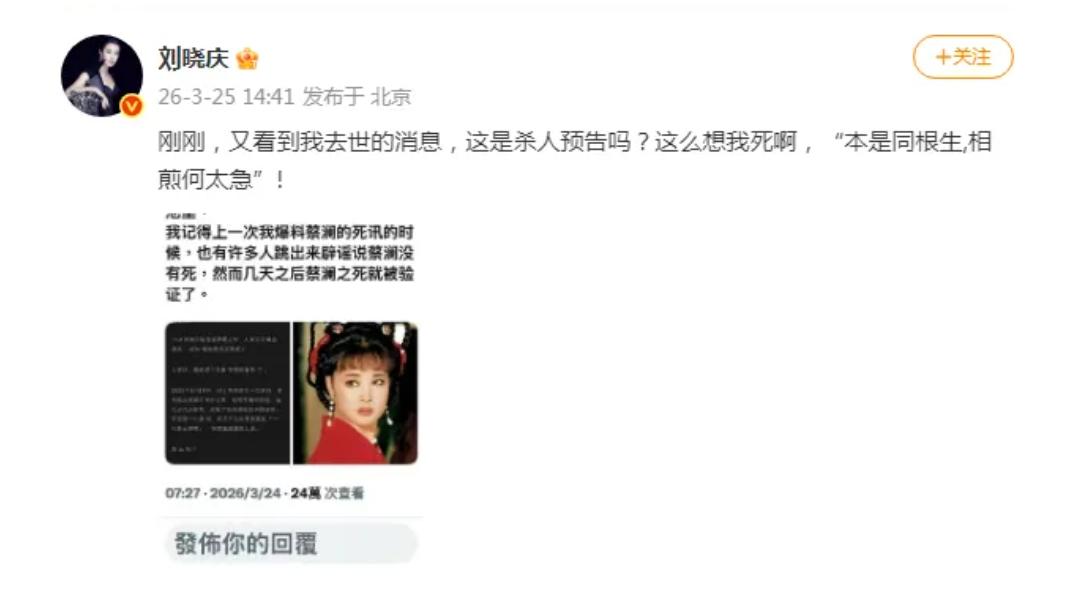
Task: Click the post timestamp 26-3-25 14:41
Action: pyautogui.click(x=226, y=96)
